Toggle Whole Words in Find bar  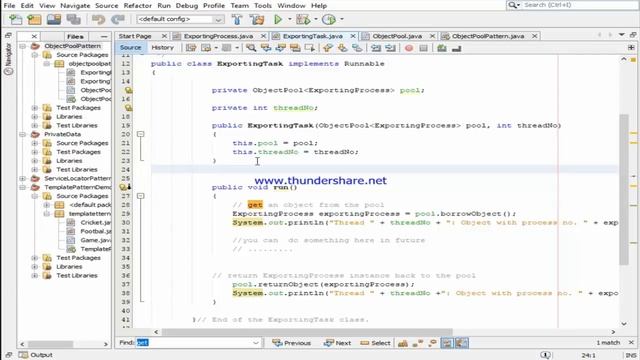click(x=417, y=343)
